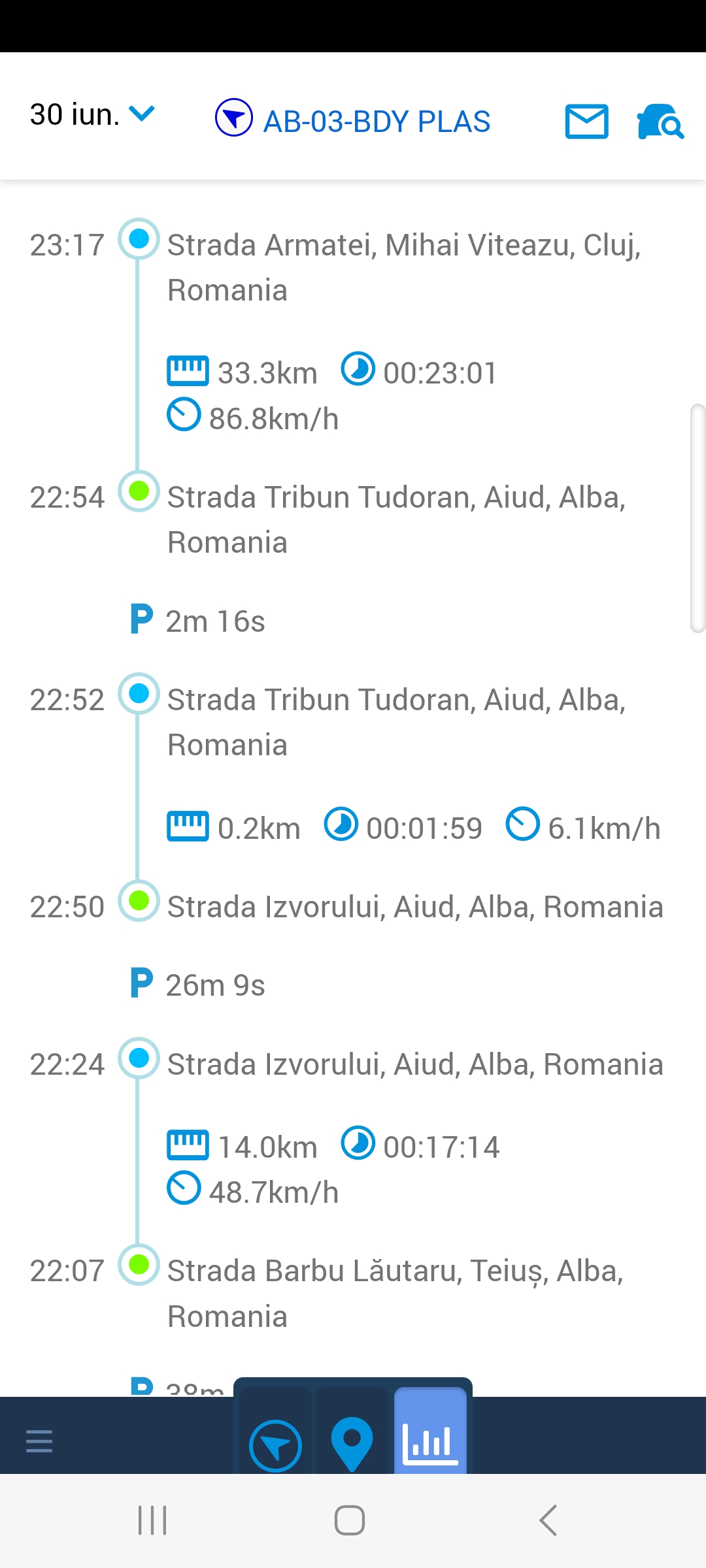Switch to the navigation arrow tab
Screen dimensions: 706x1568
pyautogui.click(x=275, y=1445)
